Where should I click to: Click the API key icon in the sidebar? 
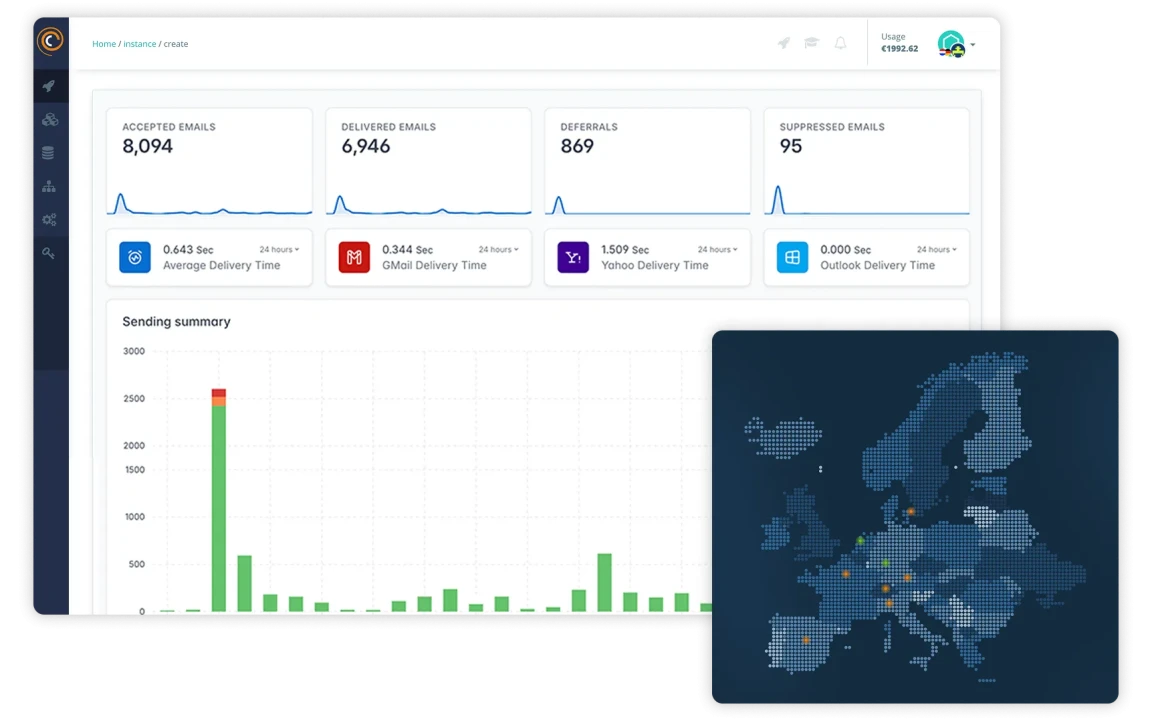[x=50, y=253]
